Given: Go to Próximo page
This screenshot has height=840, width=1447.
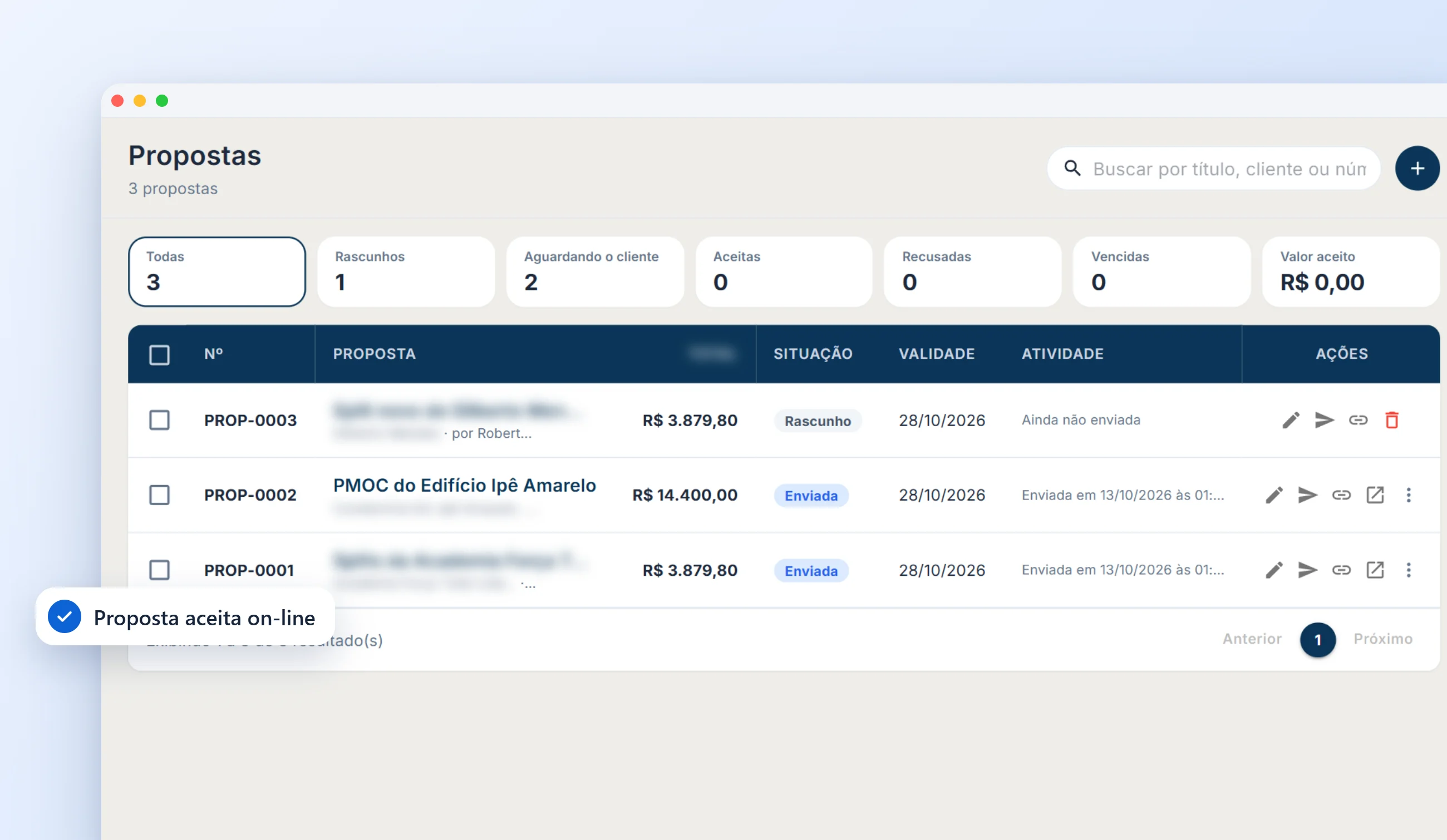Looking at the screenshot, I should click(x=1382, y=639).
